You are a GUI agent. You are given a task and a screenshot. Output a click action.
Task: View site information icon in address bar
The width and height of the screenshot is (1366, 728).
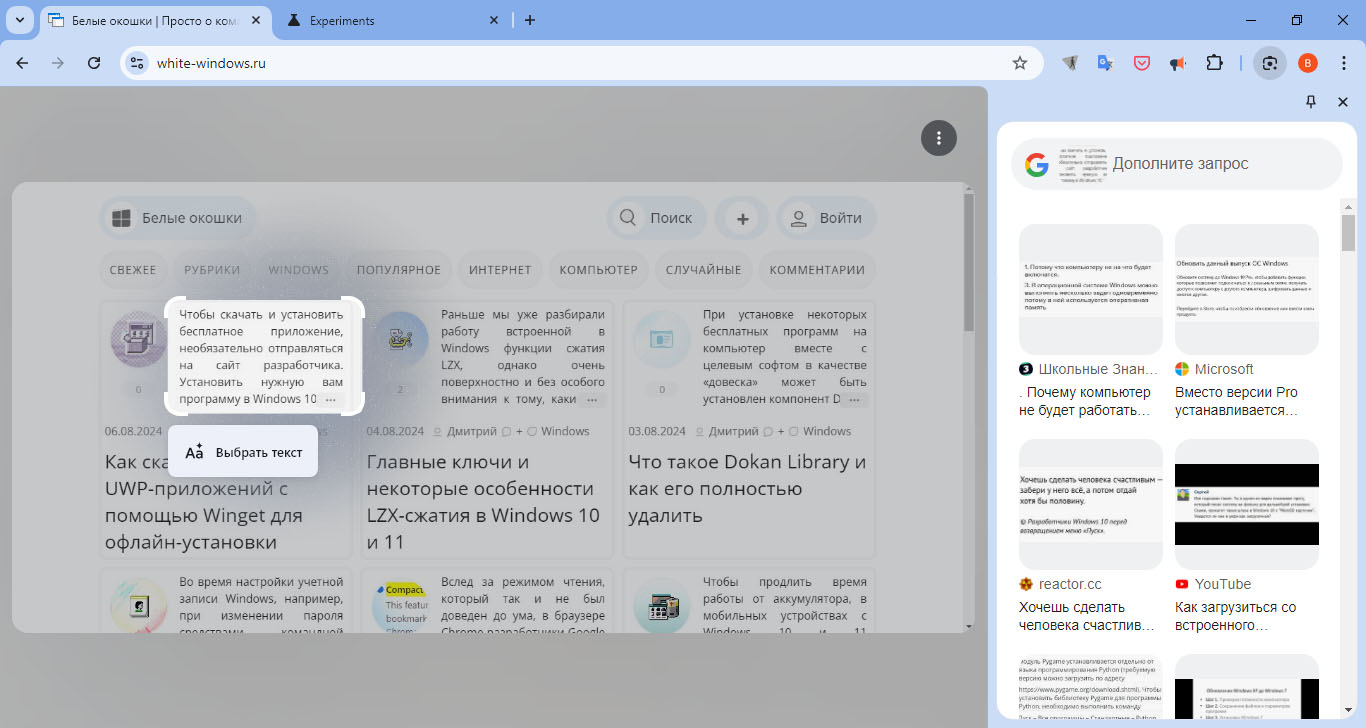(x=138, y=63)
